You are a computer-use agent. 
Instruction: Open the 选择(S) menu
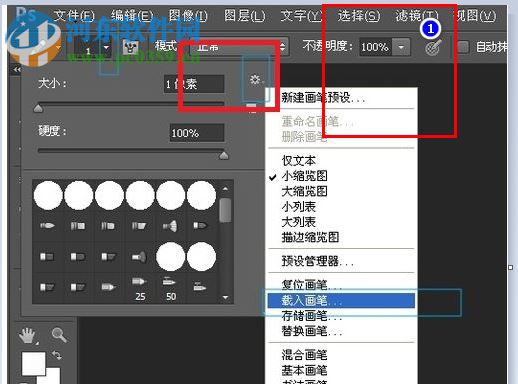click(359, 15)
